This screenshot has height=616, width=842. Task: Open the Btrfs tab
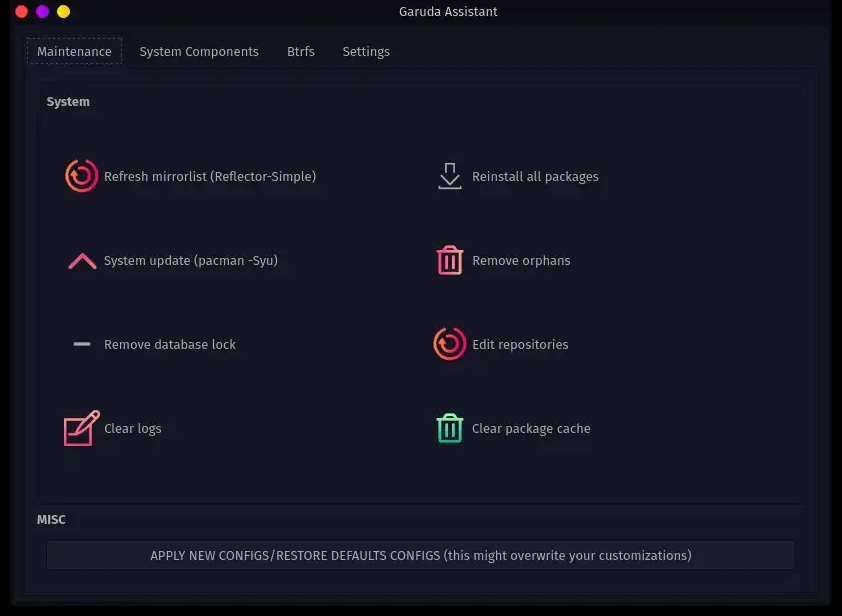pos(301,52)
